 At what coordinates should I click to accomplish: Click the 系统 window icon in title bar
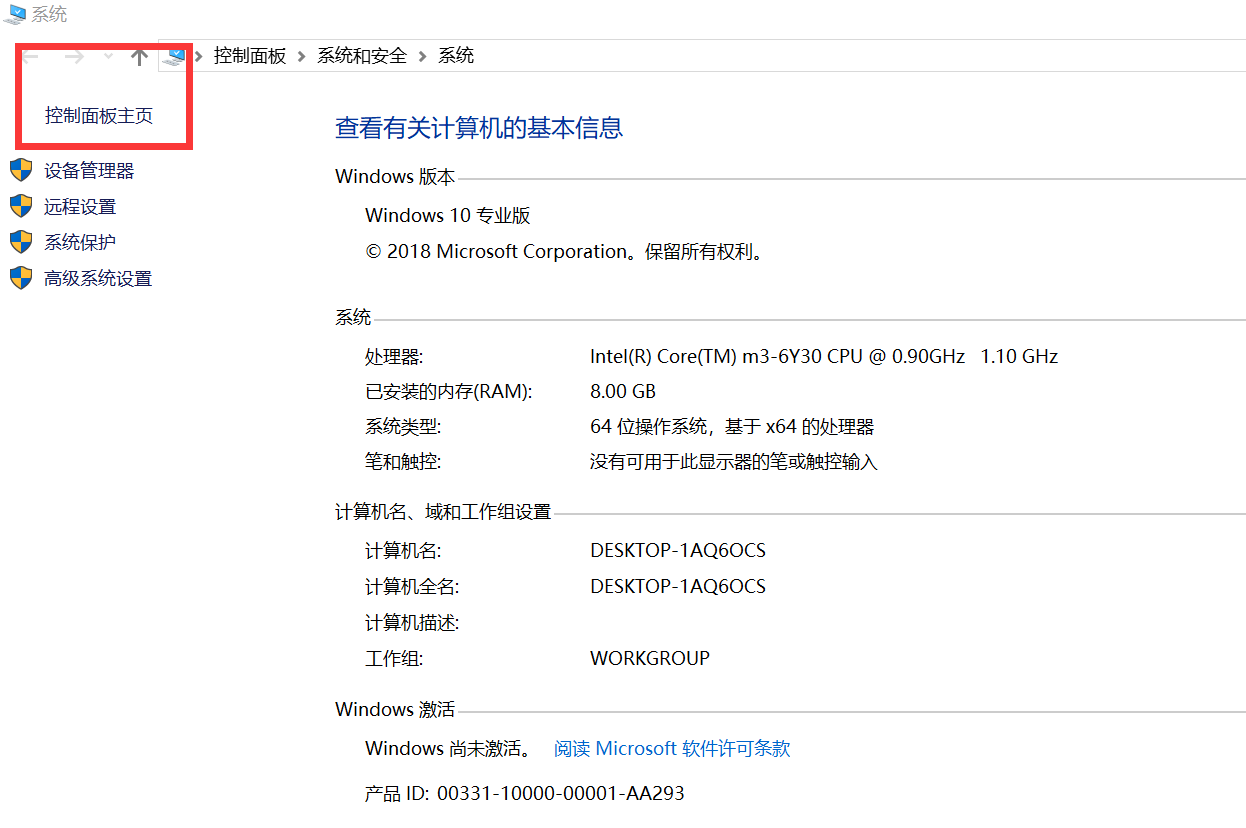15,14
